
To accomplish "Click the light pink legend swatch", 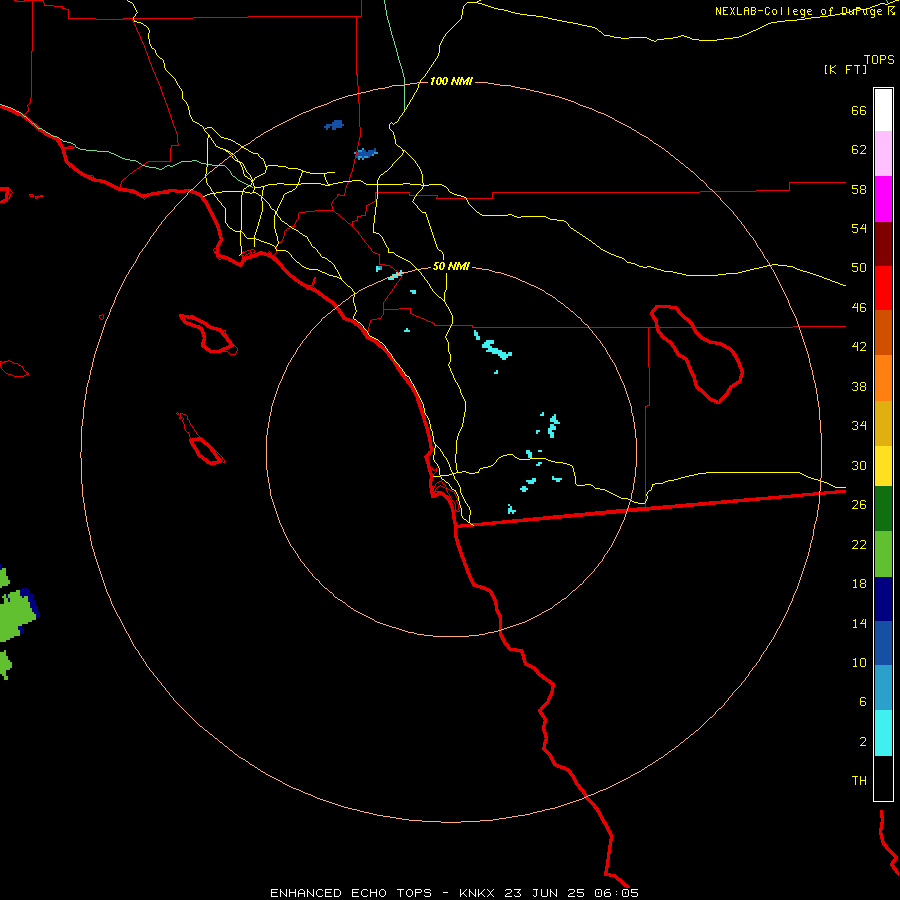I will [883, 153].
